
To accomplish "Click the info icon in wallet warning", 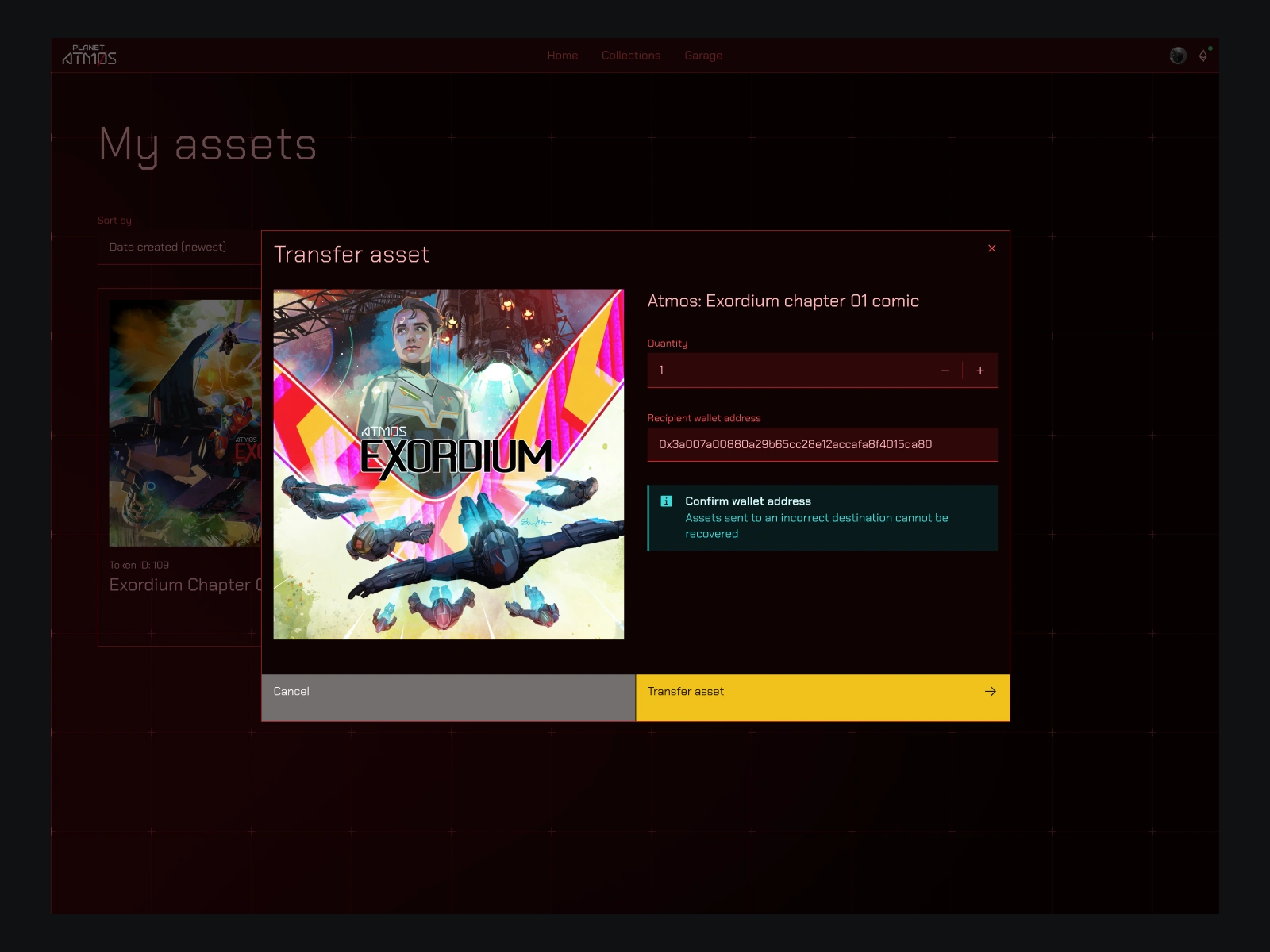I will (x=667, y=501).
